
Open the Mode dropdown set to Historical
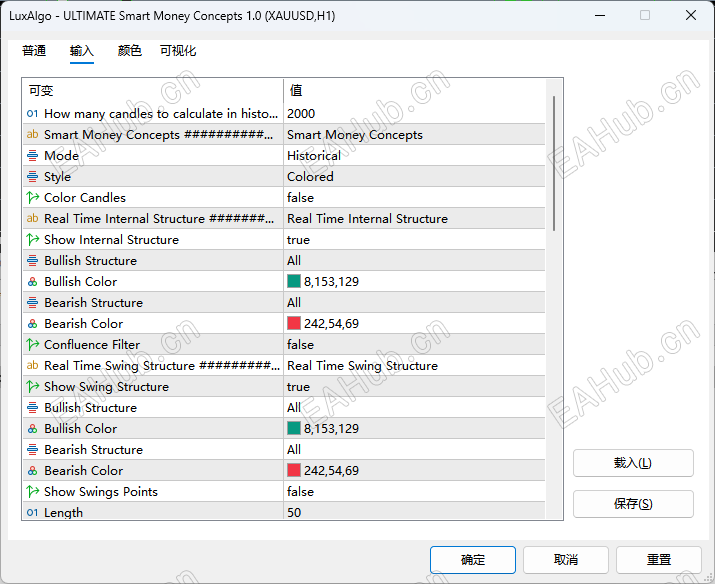pos(414,155)
